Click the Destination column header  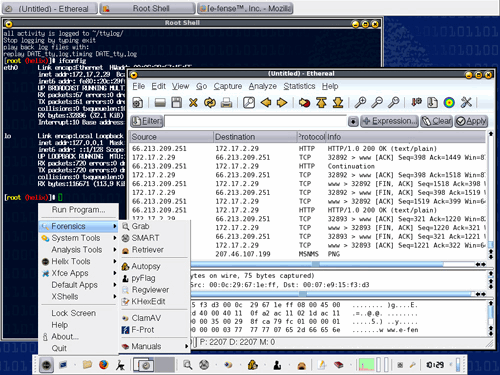[x=255, y=137]
